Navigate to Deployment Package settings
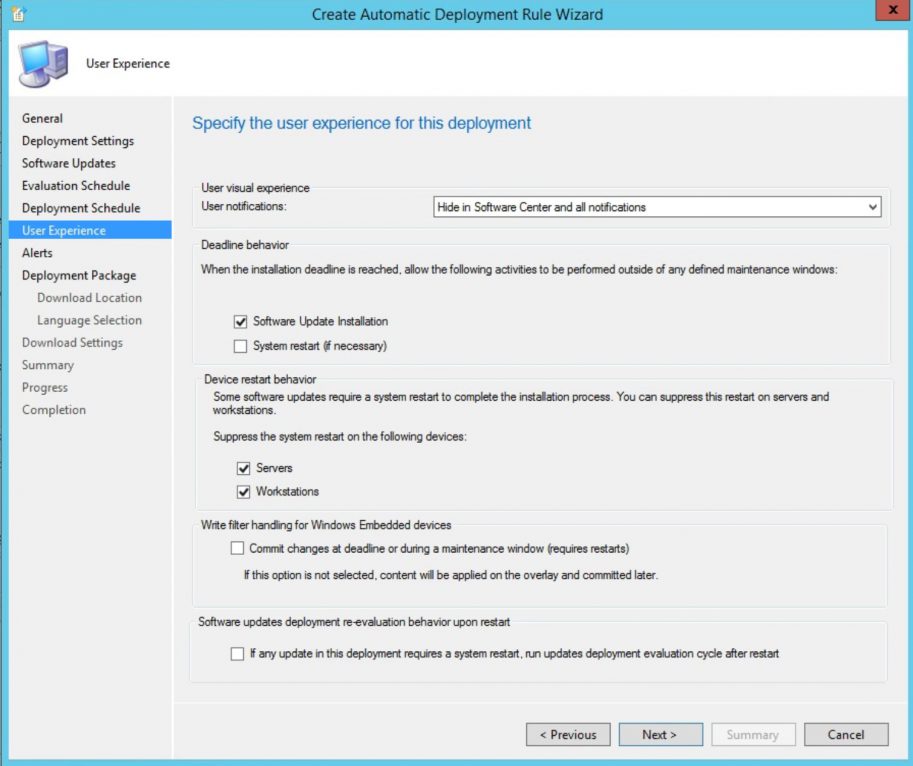The height and width of the screenshot is (766, 913). pos(79,275)
